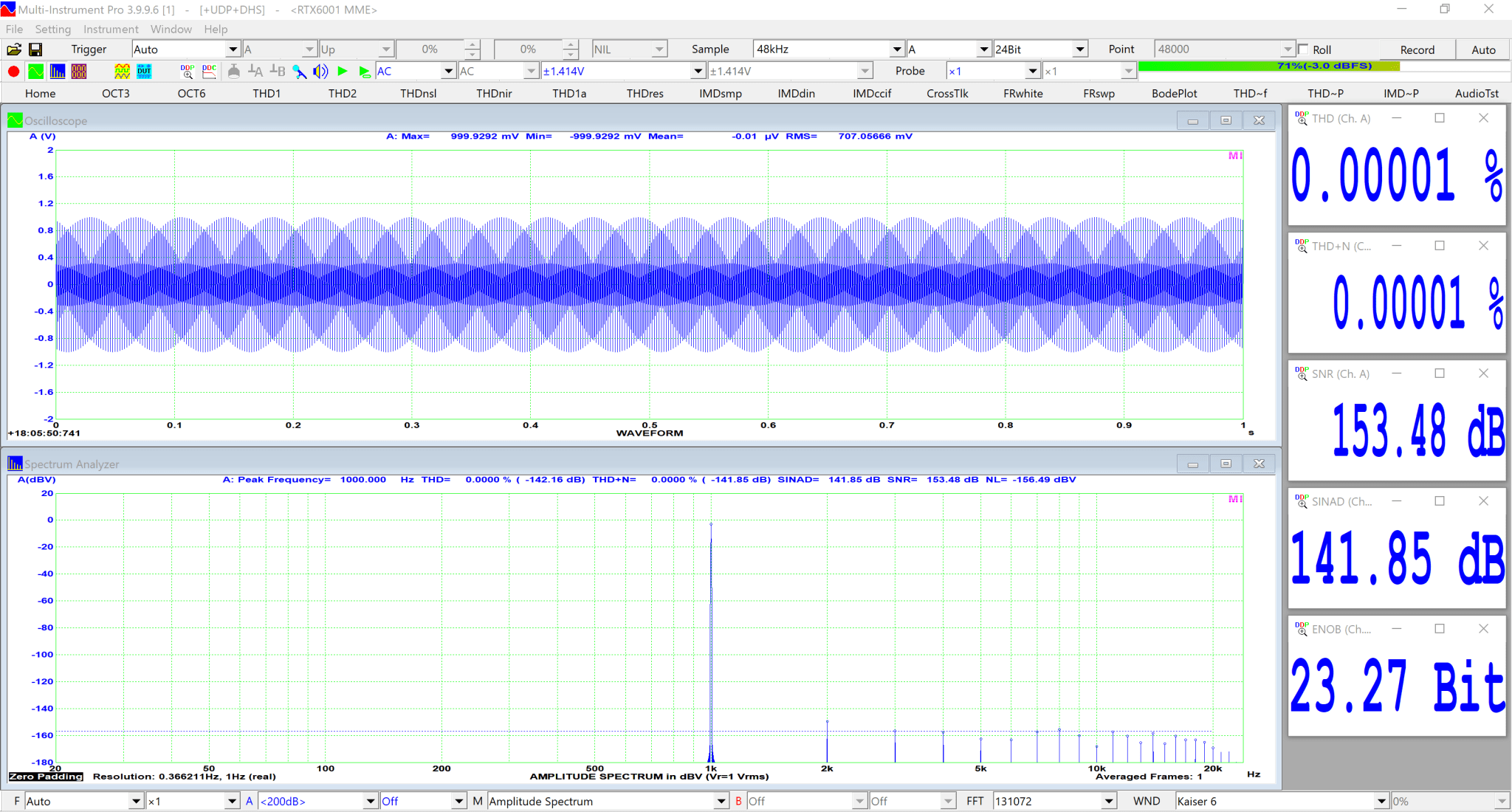
Task: Click the Record button
Action: [x=1417, y=49]
